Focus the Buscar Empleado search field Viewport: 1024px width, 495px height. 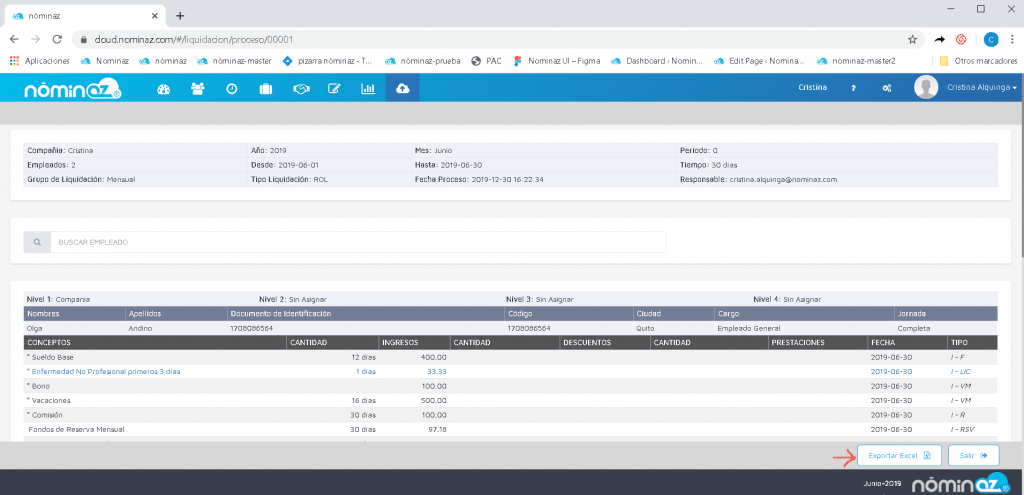click(358, 242)
